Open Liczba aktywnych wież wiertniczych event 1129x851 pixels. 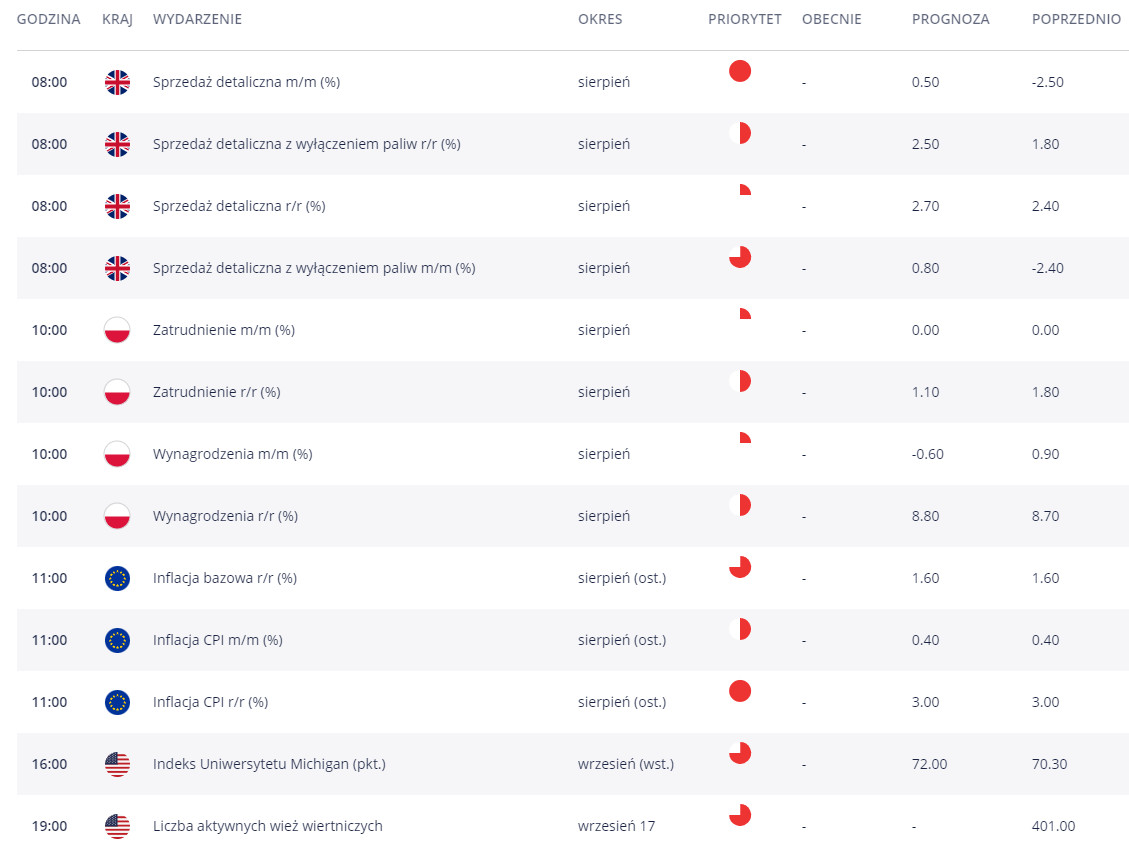click(267, 826)
